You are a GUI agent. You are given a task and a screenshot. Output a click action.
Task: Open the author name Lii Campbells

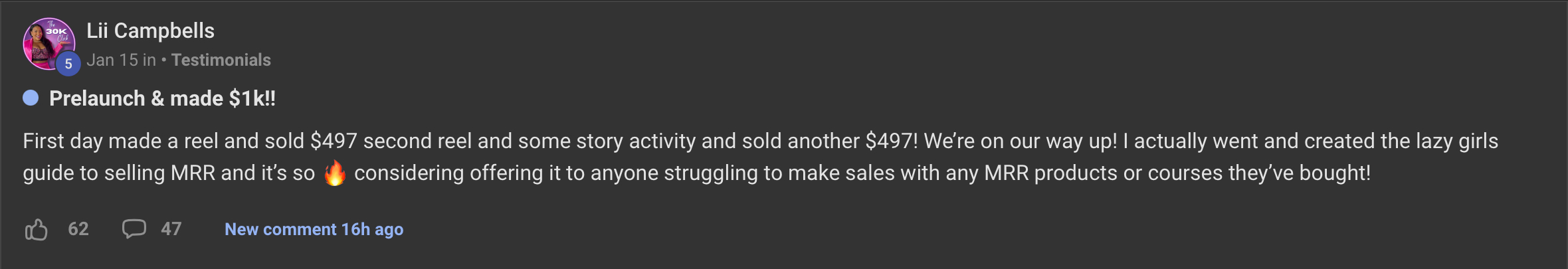click(x=150, y=31)
